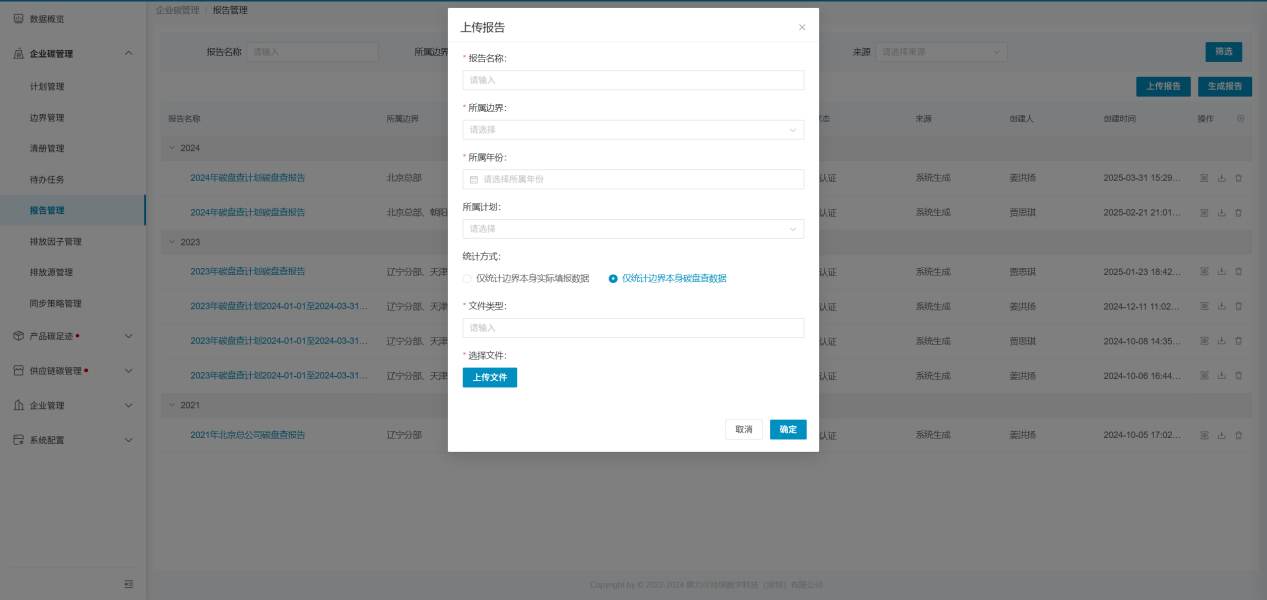
Task: Open the 所属边界 dropdown in the dialog
Action: pos(633,130)
